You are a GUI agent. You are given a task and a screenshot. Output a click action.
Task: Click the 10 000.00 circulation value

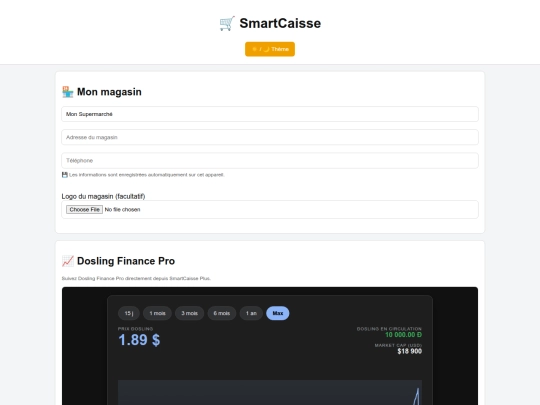[403, 335]
